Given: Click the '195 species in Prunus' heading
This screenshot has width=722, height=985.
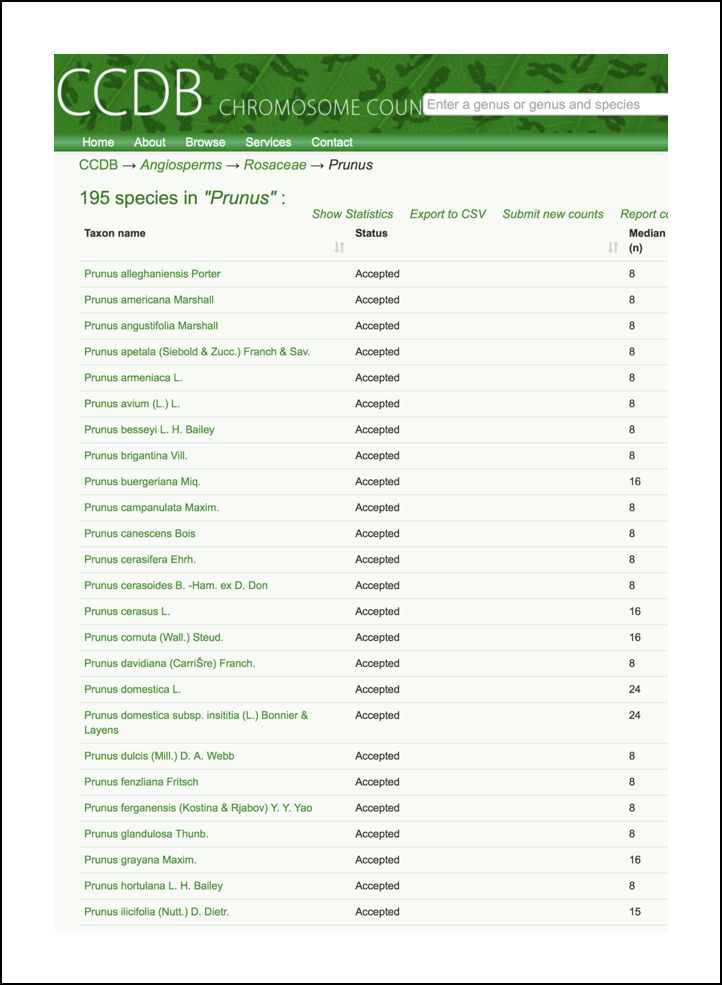Looking at the screenshot, I should (182, 198).
